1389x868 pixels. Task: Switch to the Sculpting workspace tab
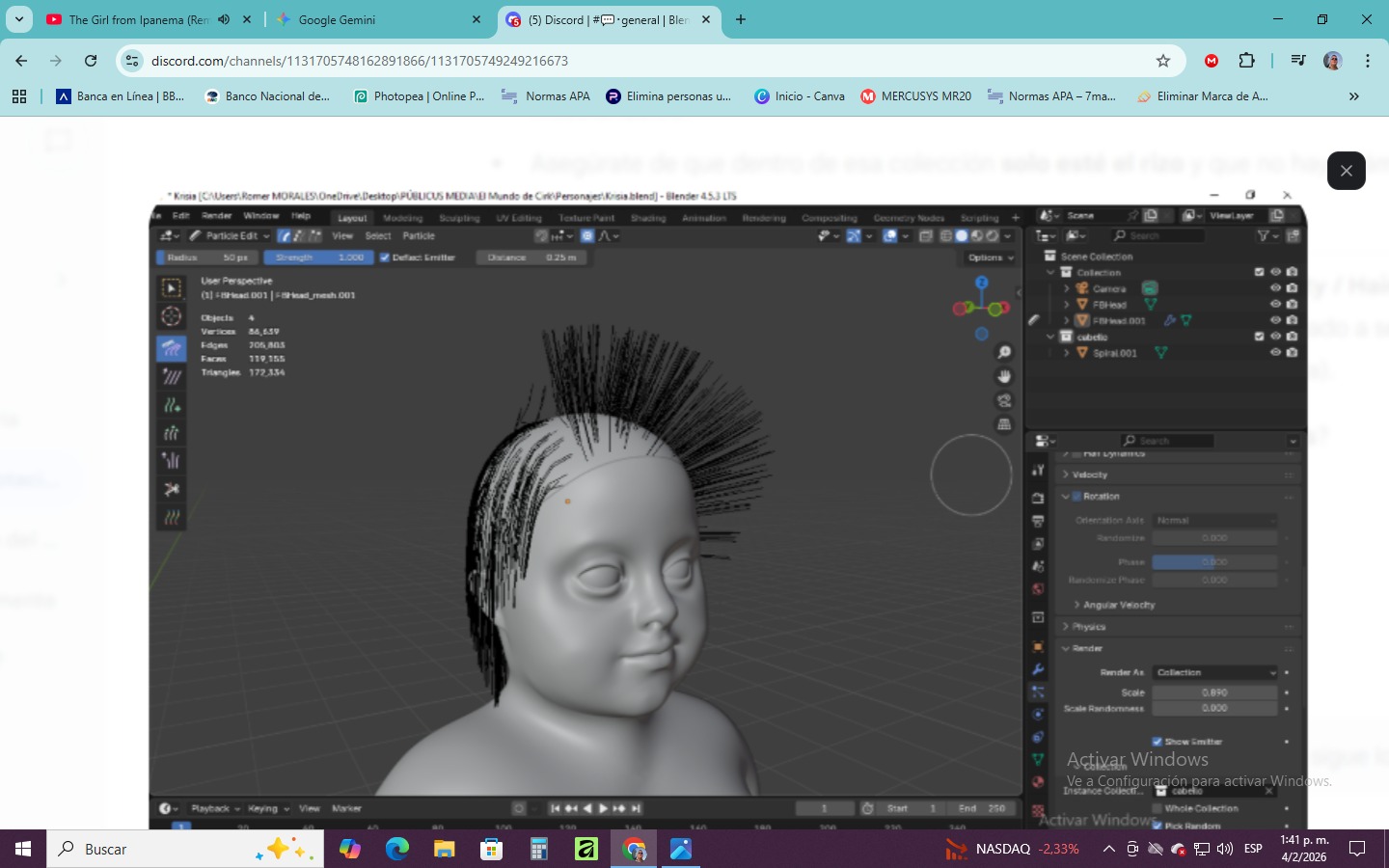tap(459, 218)
